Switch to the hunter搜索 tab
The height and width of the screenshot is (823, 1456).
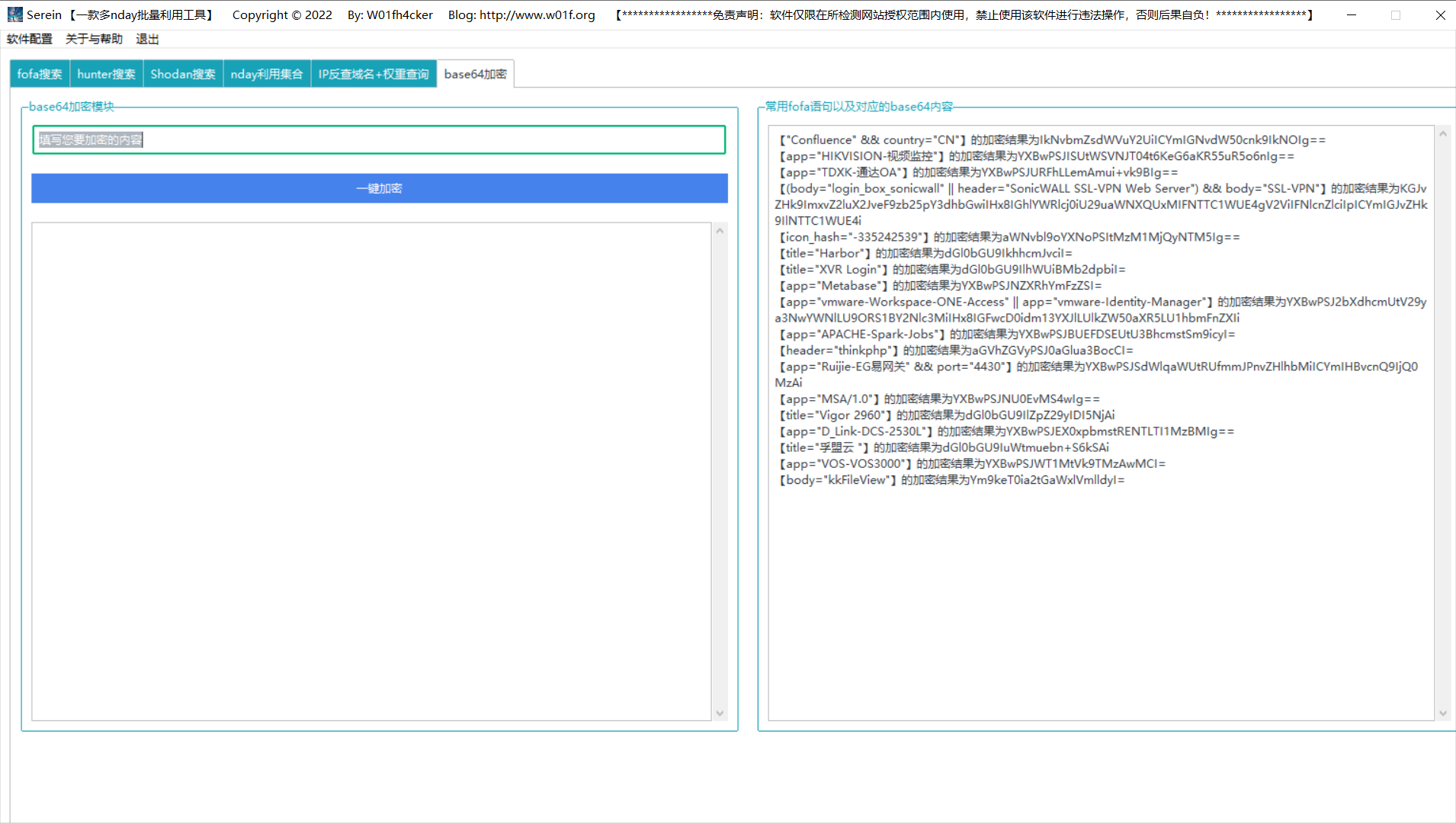(x=107, y=74)
